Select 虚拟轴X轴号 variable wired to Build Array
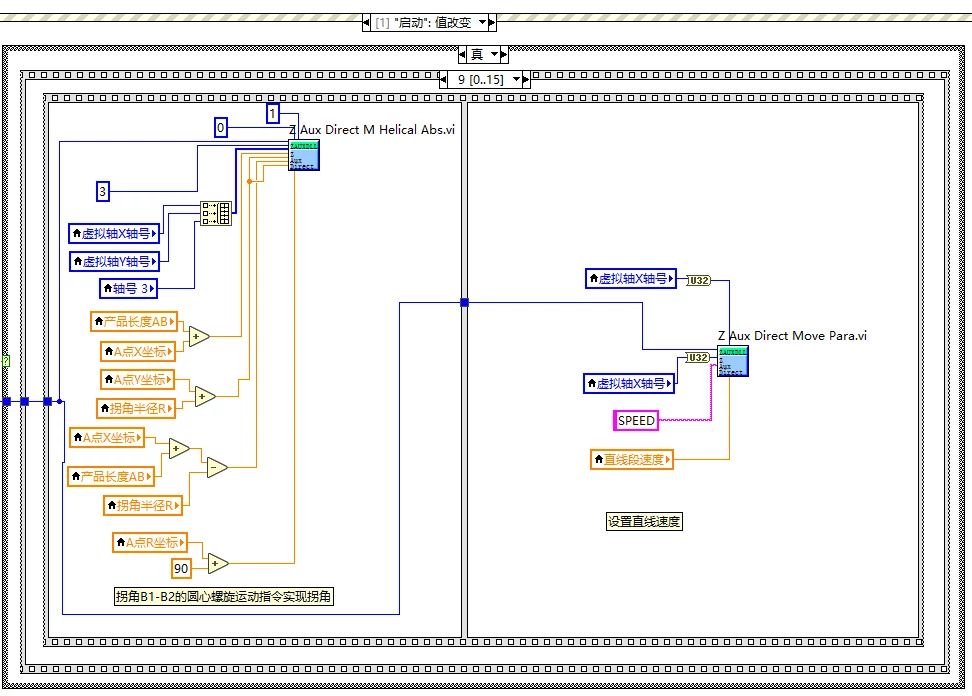 114,234
